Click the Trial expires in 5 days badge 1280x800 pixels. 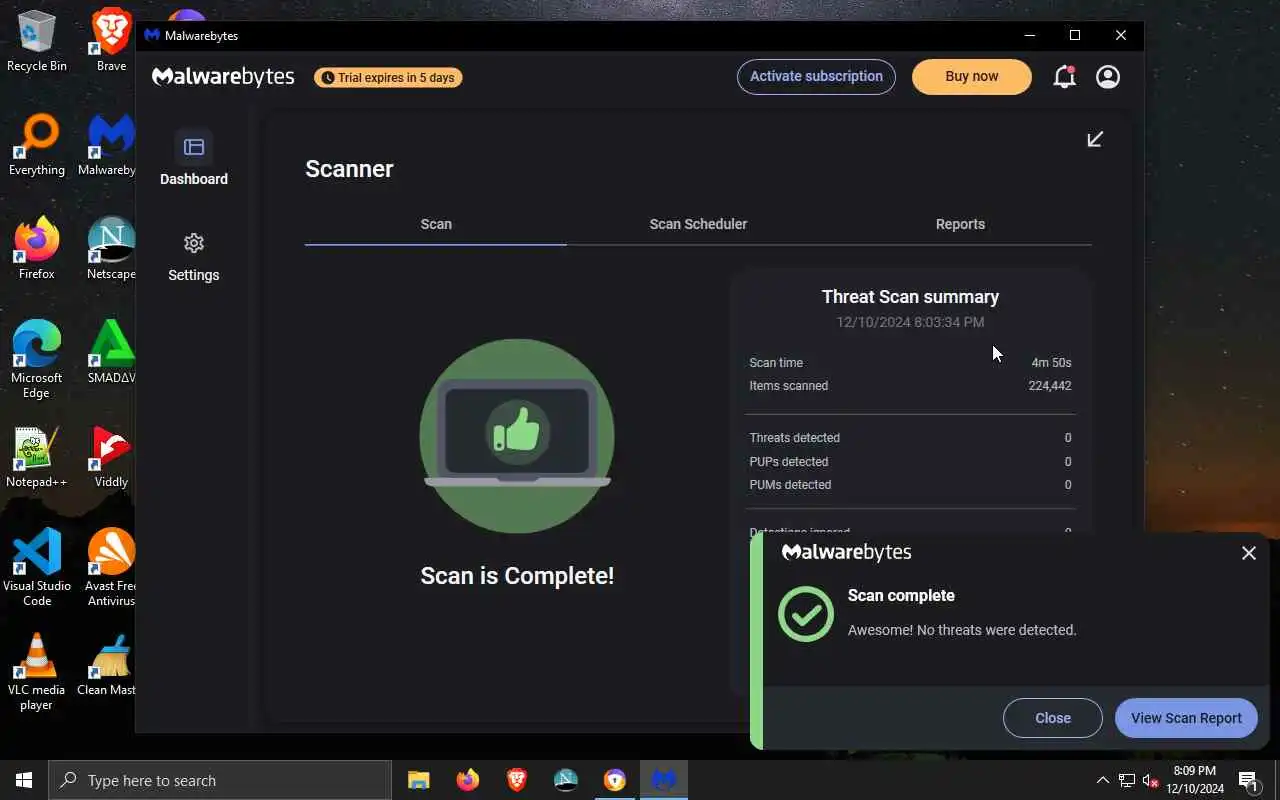pyautogui.click(x=388, y=77)
